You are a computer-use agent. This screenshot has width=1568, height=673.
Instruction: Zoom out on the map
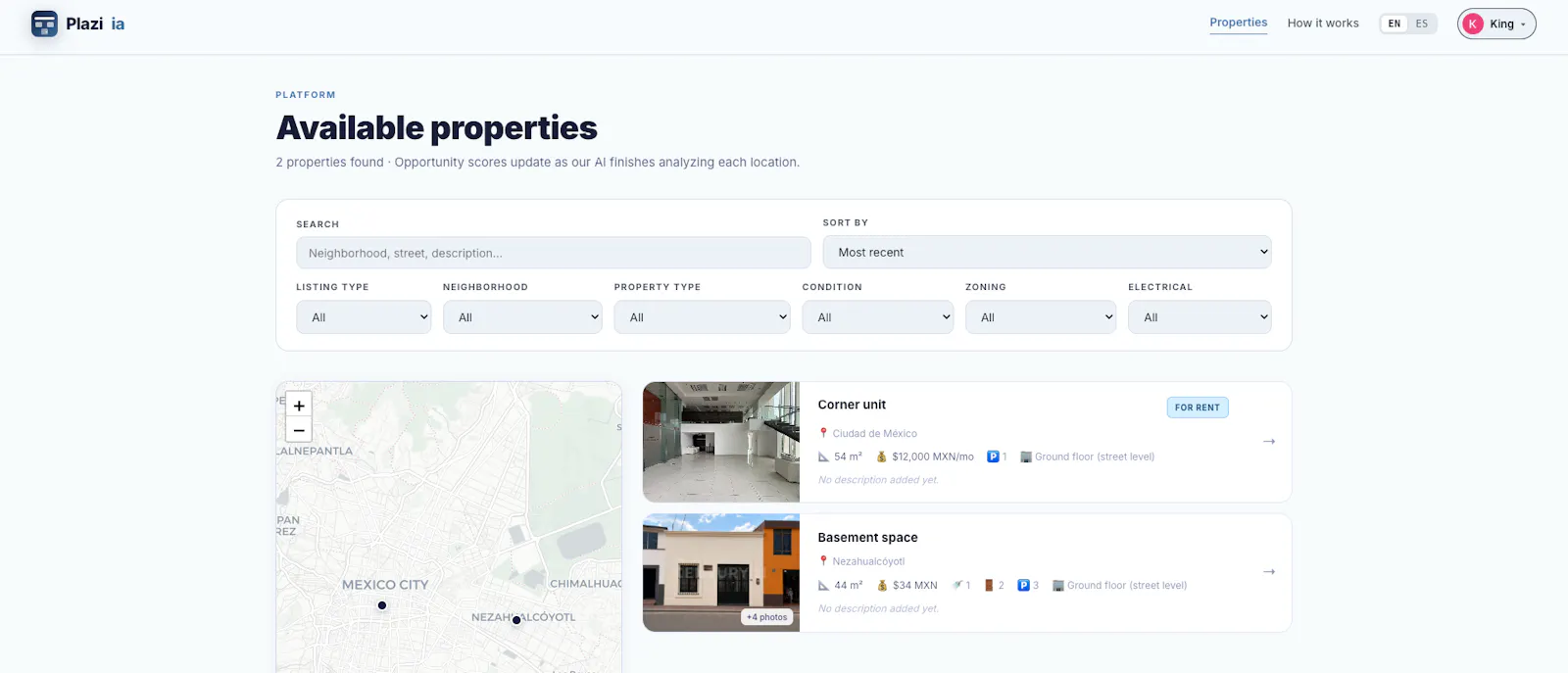(x=299, y=430)
